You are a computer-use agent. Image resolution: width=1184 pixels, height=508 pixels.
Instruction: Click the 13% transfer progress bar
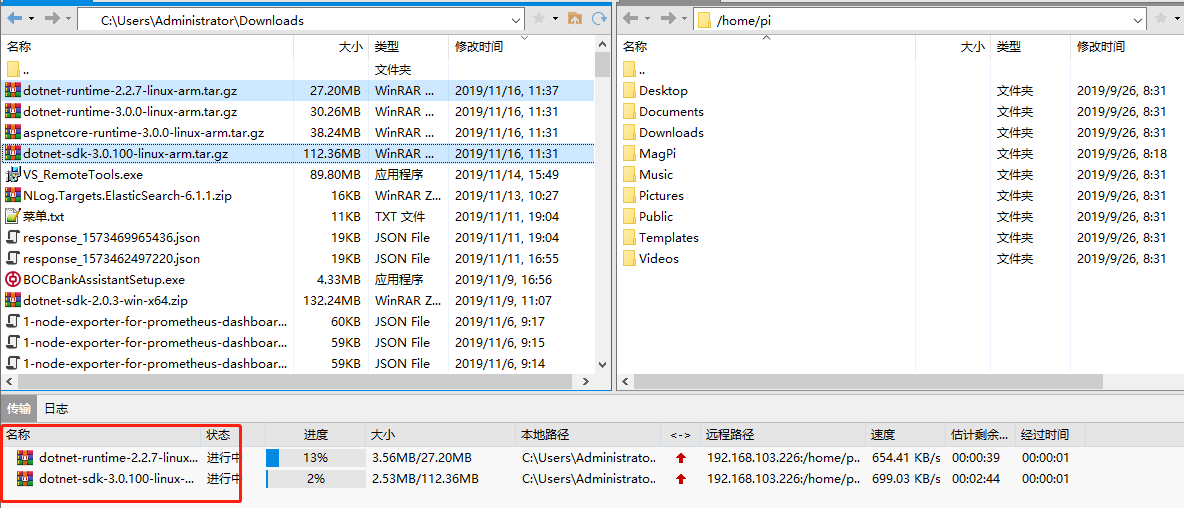[316, 457]
